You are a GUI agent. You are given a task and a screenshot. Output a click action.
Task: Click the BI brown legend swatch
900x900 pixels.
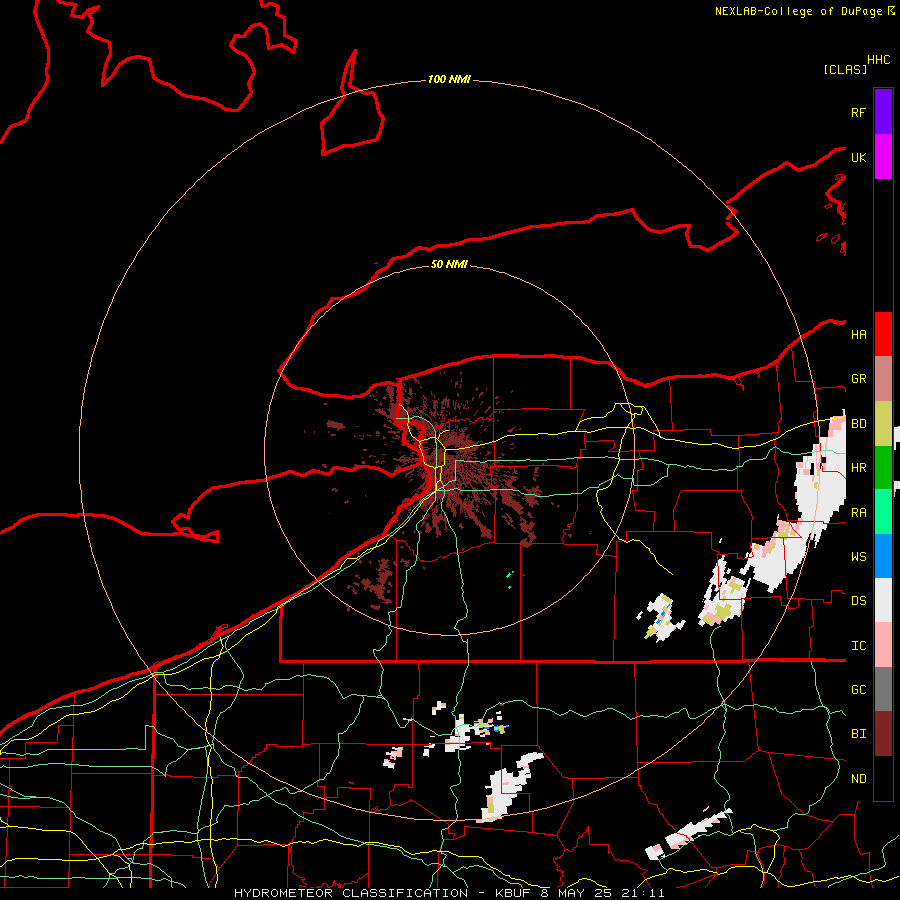[883, 734]
